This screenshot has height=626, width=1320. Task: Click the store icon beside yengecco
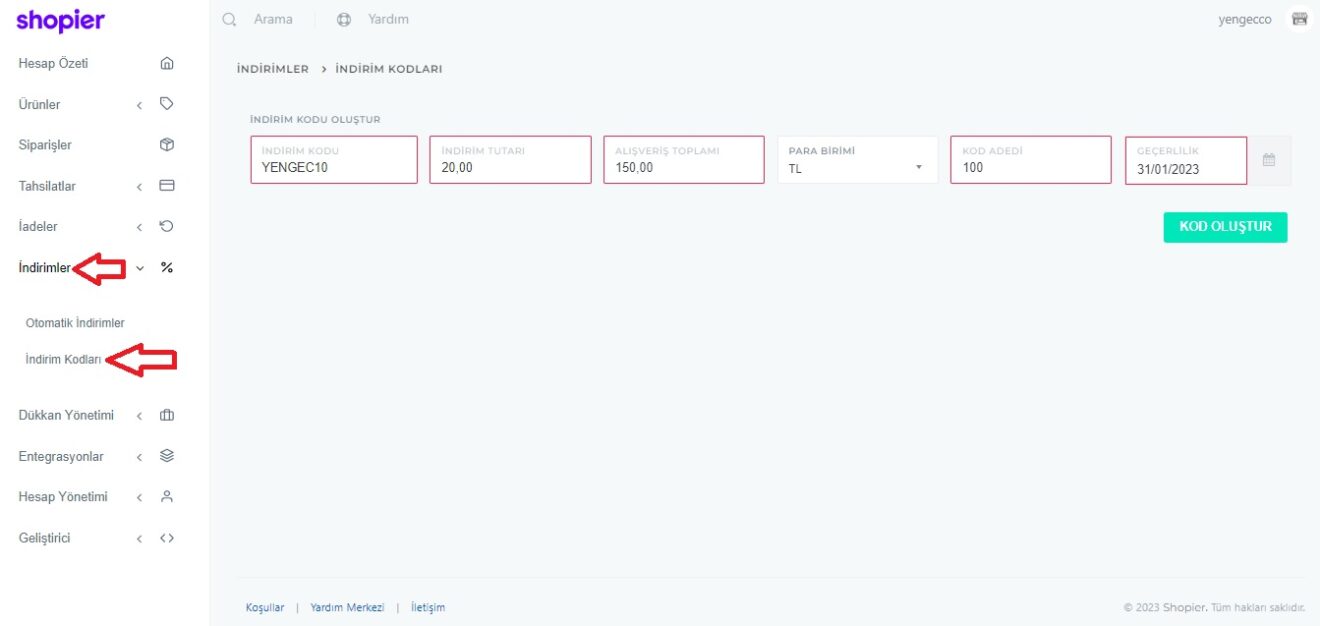[1299, 19]
